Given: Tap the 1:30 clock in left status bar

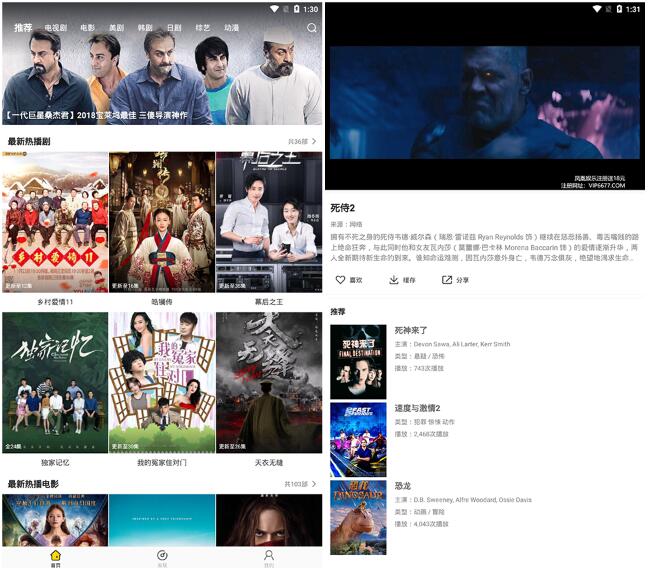Looking at the screenshot, I should point(311,9).
